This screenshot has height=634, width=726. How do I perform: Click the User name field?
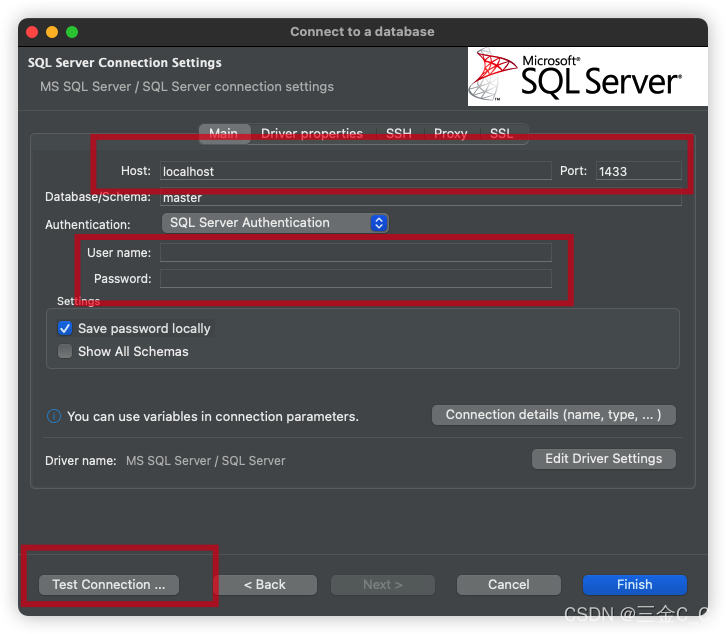[x=356, y=252]
